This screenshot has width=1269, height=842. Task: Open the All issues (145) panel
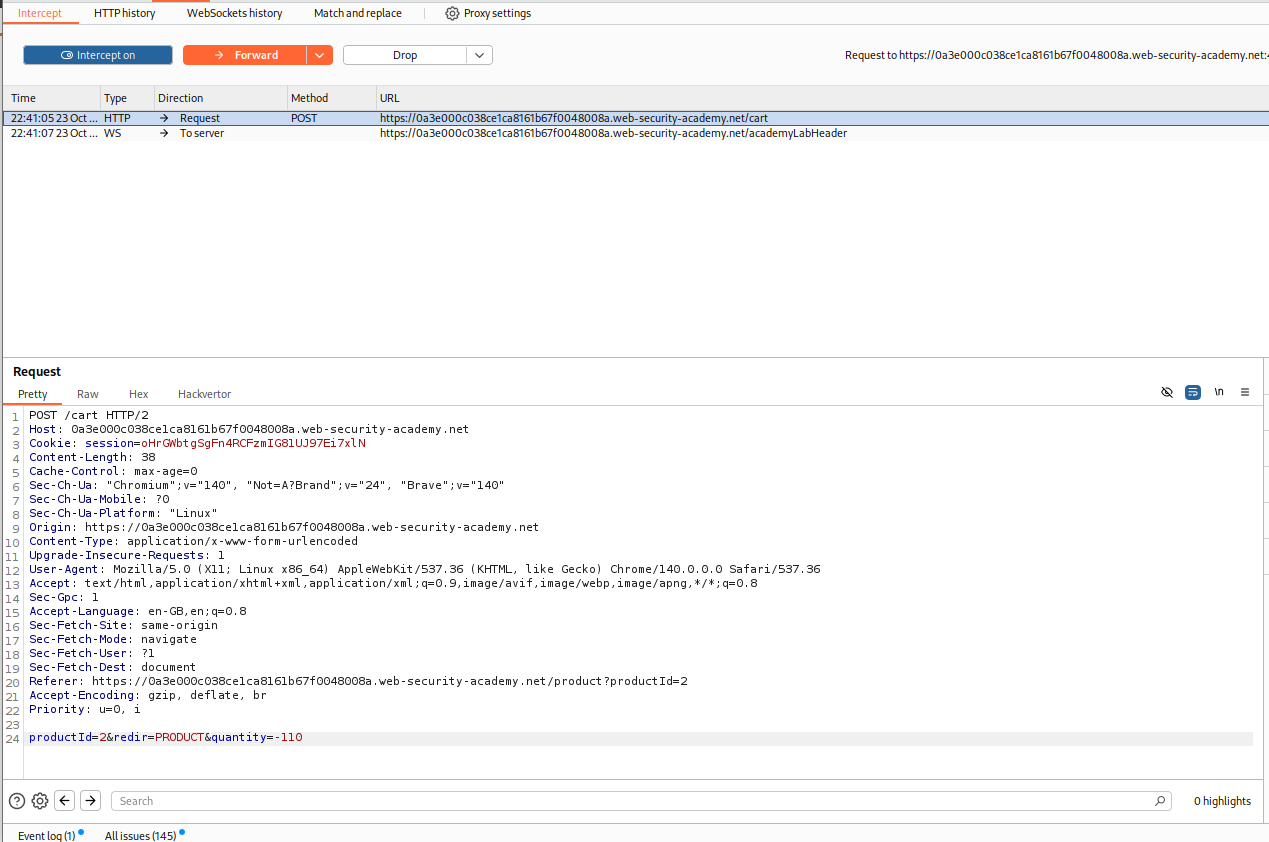coord(140,835)
